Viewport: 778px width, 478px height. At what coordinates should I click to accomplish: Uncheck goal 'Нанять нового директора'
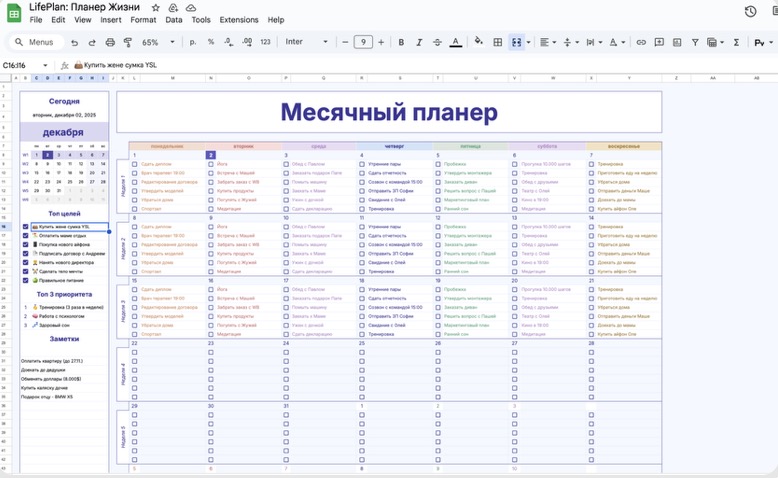(x=26, y=263)
